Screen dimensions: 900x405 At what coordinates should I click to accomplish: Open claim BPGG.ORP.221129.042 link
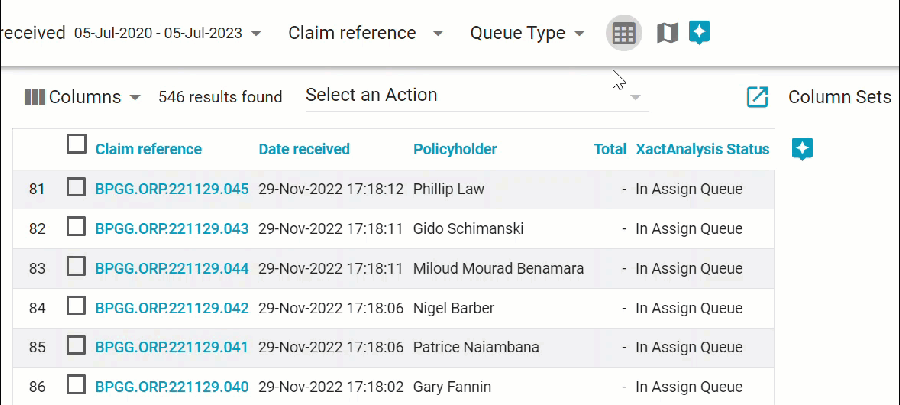(x=172, y=308)
